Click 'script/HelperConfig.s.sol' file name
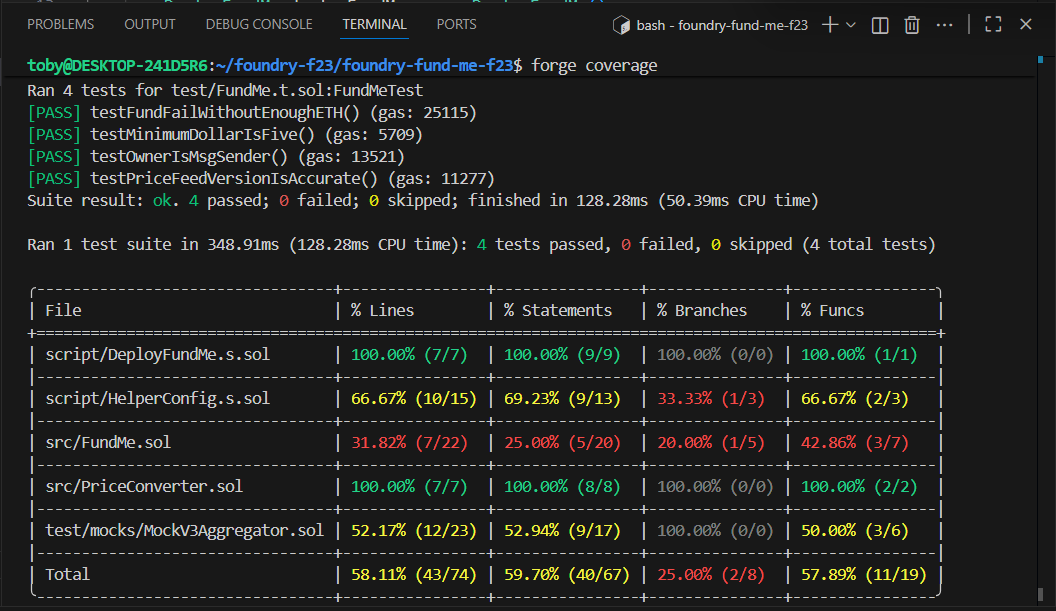Viewport: 1056px width, 611px height. [158, 399]
